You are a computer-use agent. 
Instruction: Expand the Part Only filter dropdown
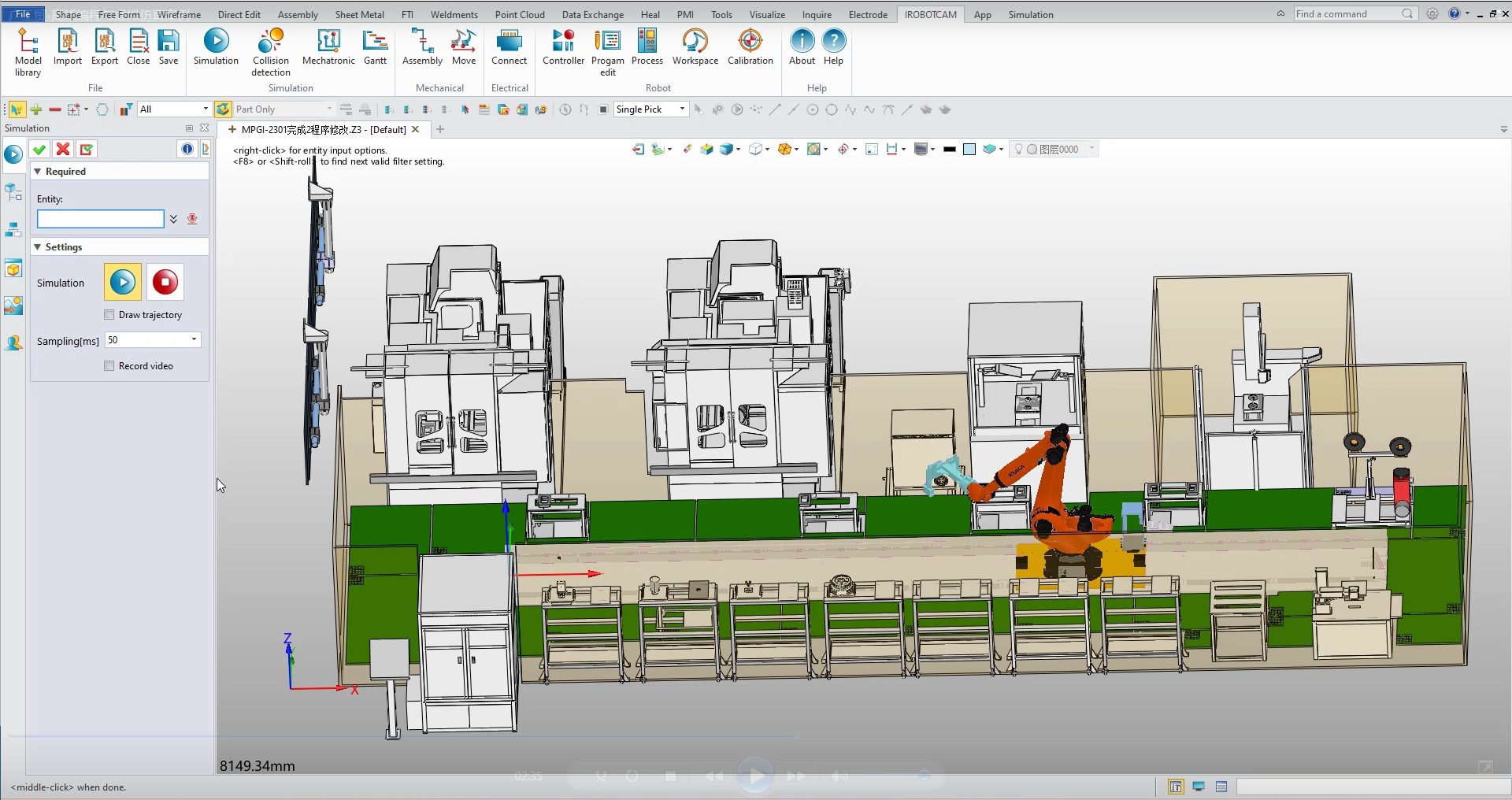(x=329, y=109)
